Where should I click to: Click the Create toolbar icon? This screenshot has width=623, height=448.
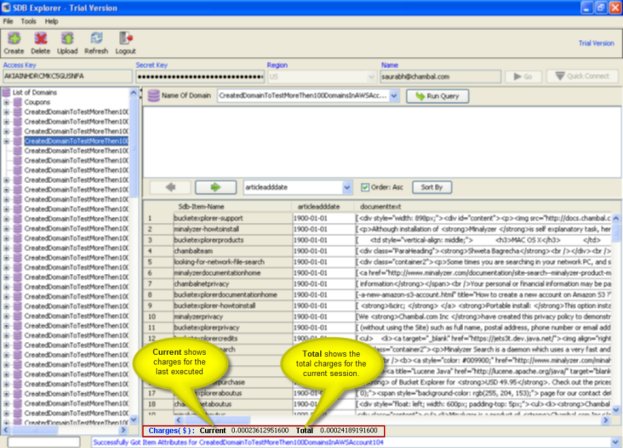[x=14, y=43]
